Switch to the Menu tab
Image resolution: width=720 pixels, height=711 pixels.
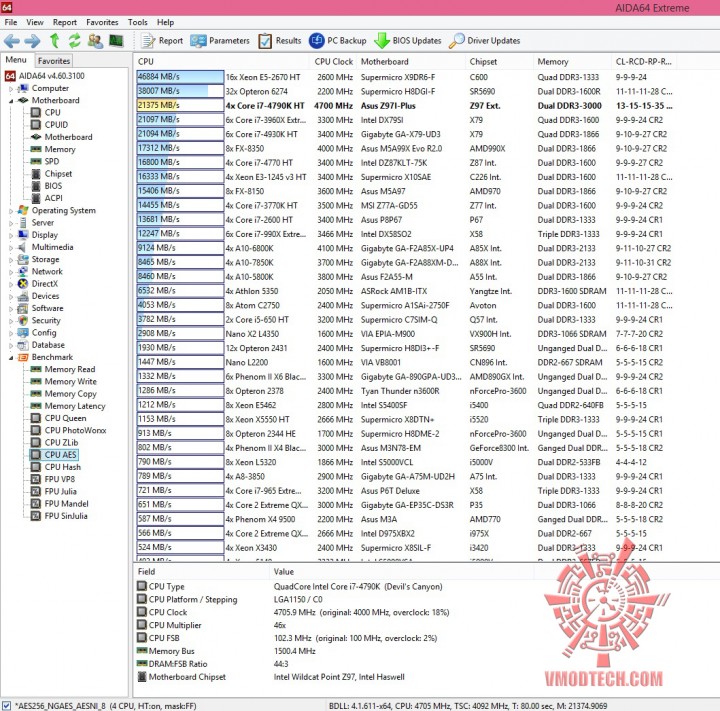[x=16, y=60]
